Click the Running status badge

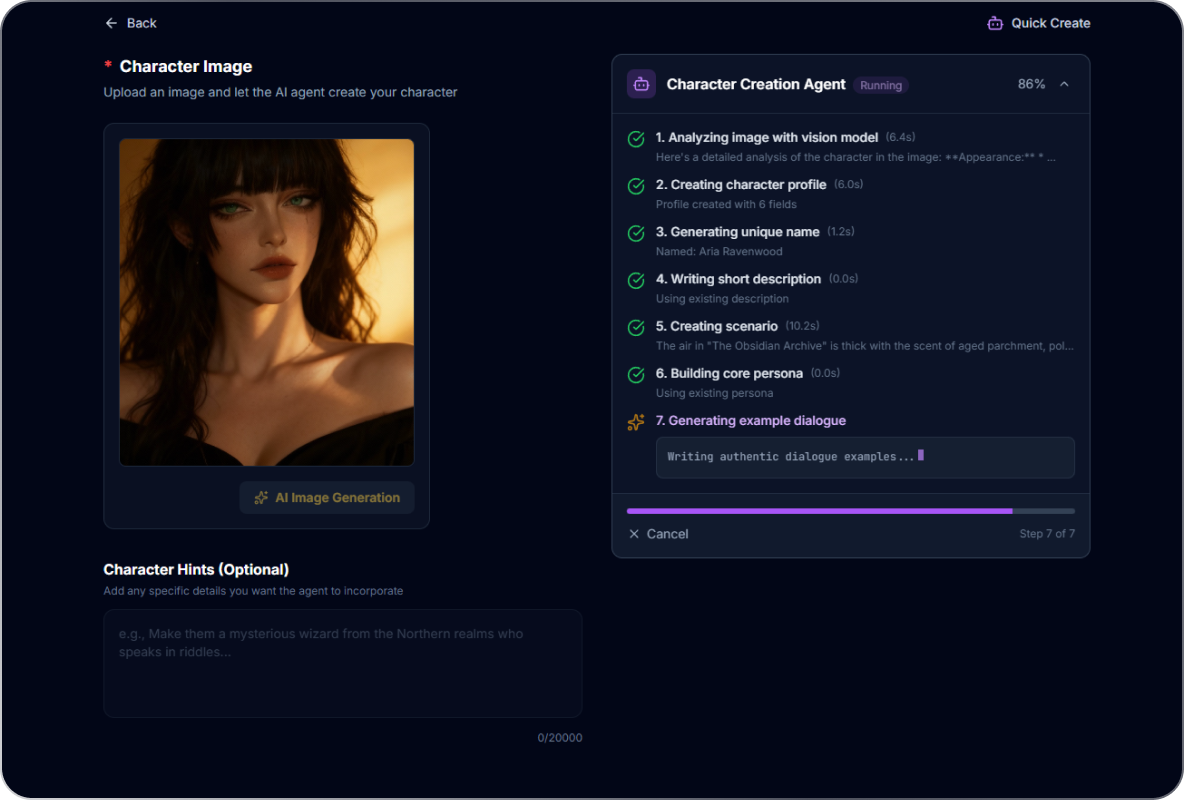[x=881, y=85]
